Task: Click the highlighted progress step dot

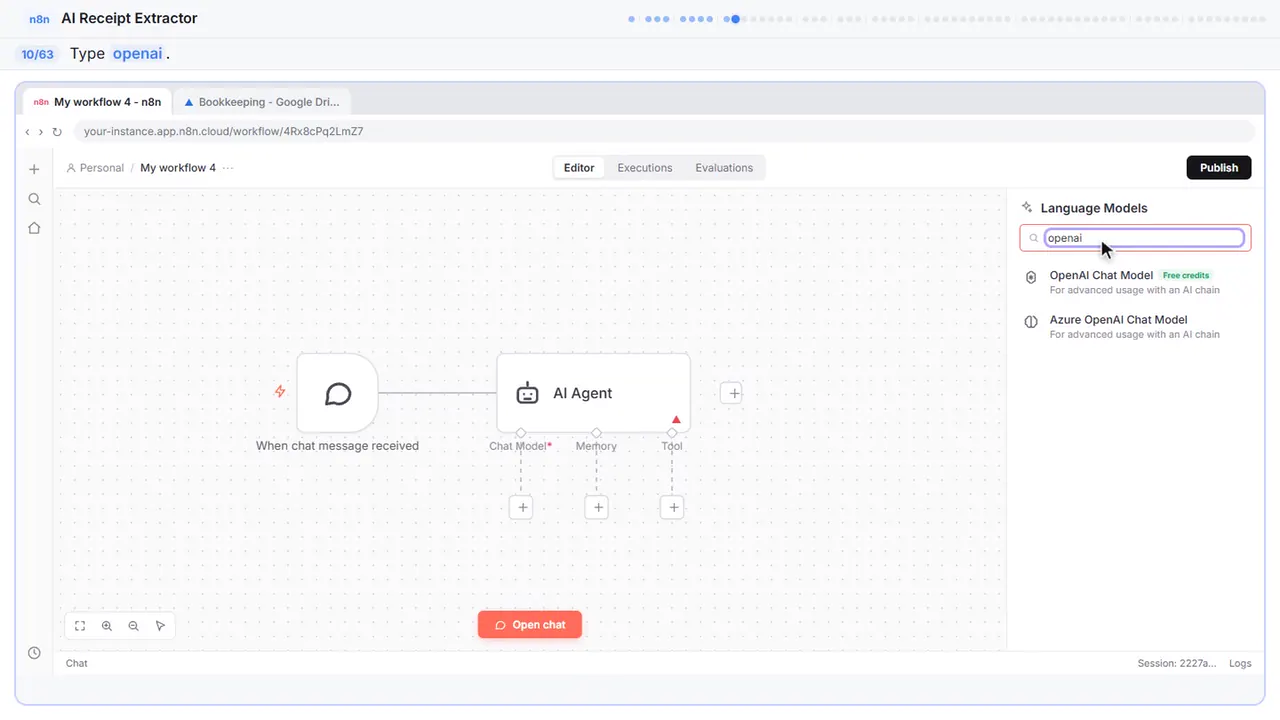Action: pyautogui.click(x=735, y=18)
